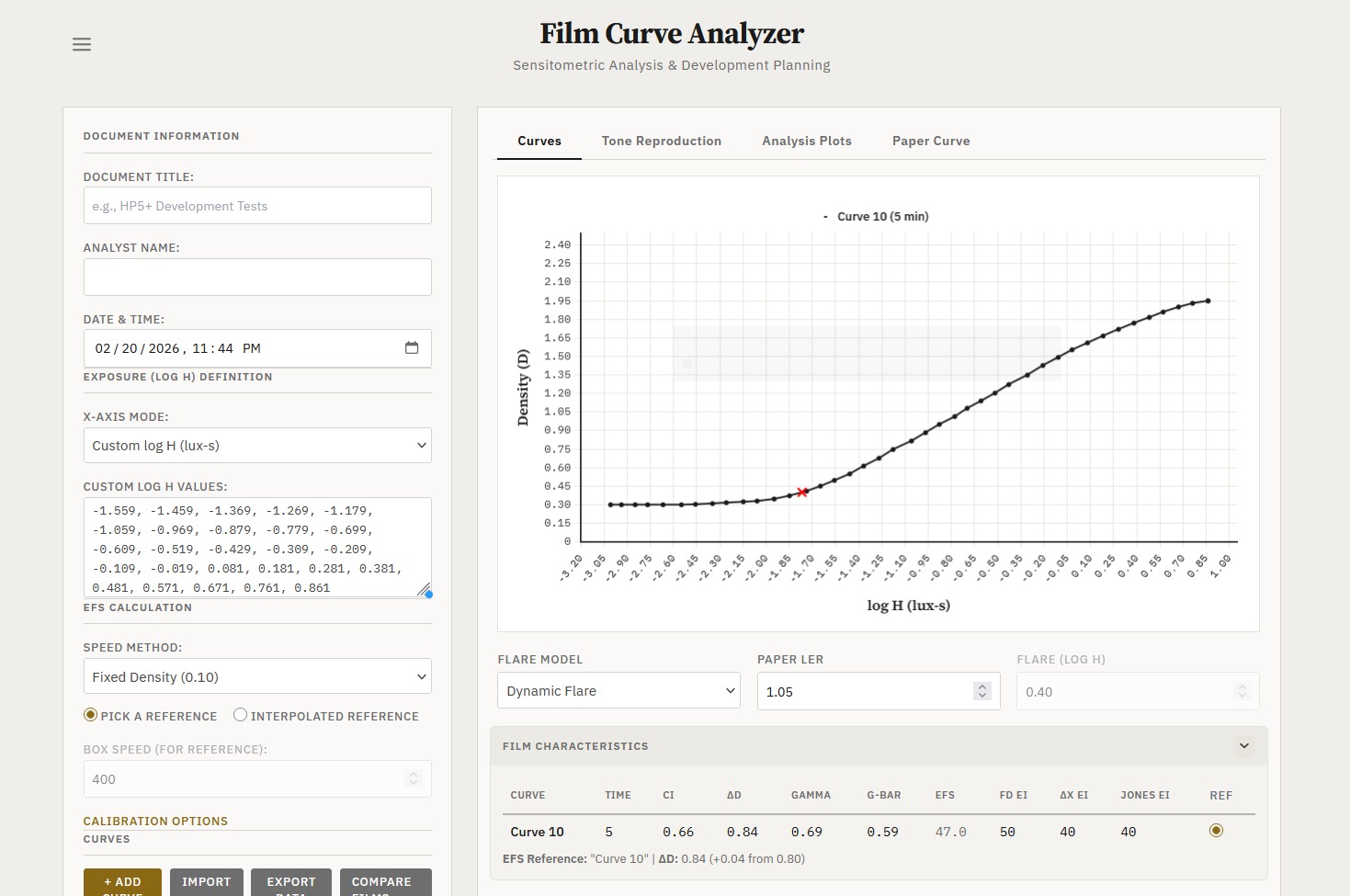Open the X-Axis Mode dropdown
Image resolution: width=1350 pixels, height=896 pixels.
(257, 446)
